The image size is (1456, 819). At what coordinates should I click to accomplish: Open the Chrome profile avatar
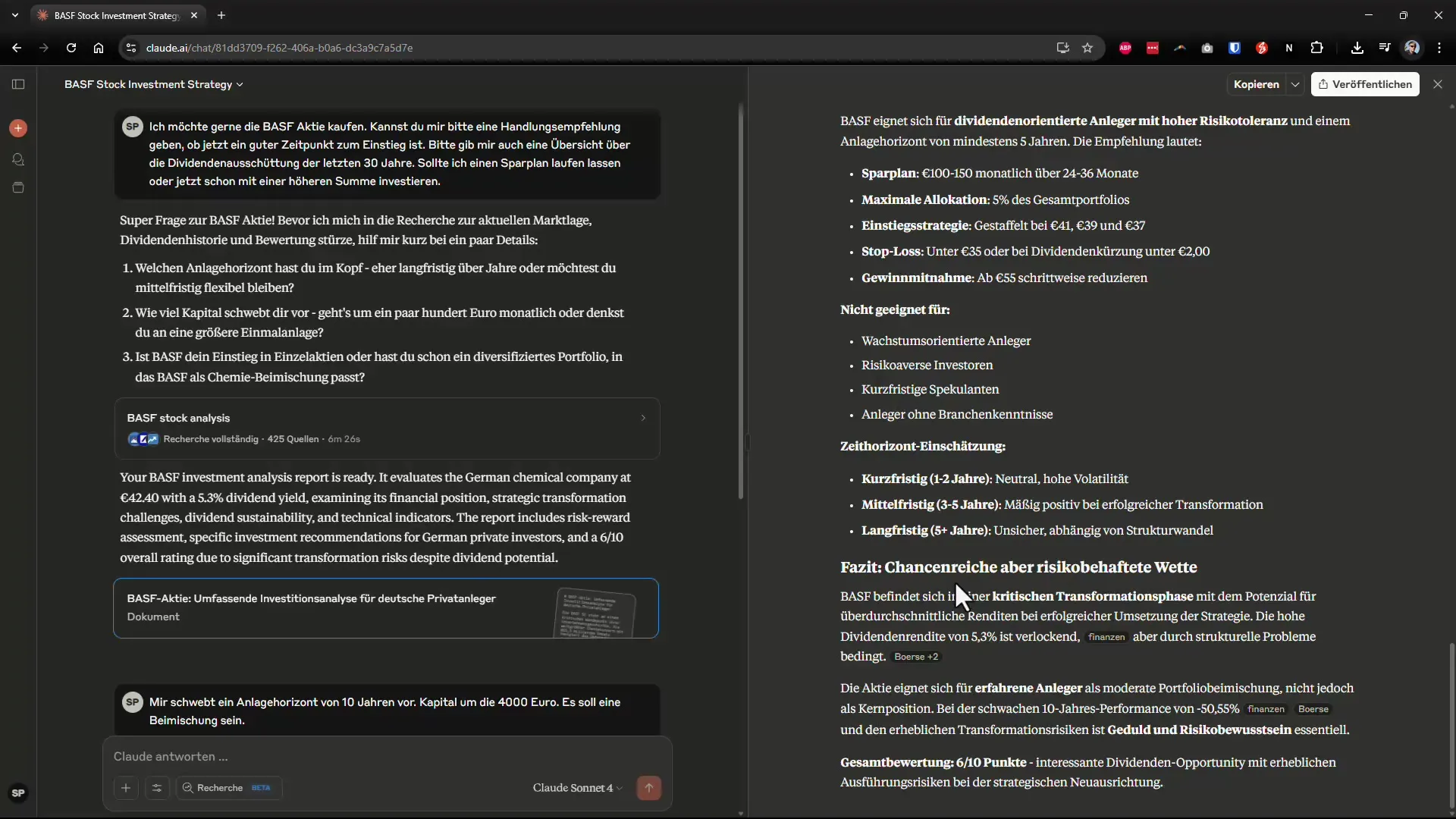tap(1412, 48)
